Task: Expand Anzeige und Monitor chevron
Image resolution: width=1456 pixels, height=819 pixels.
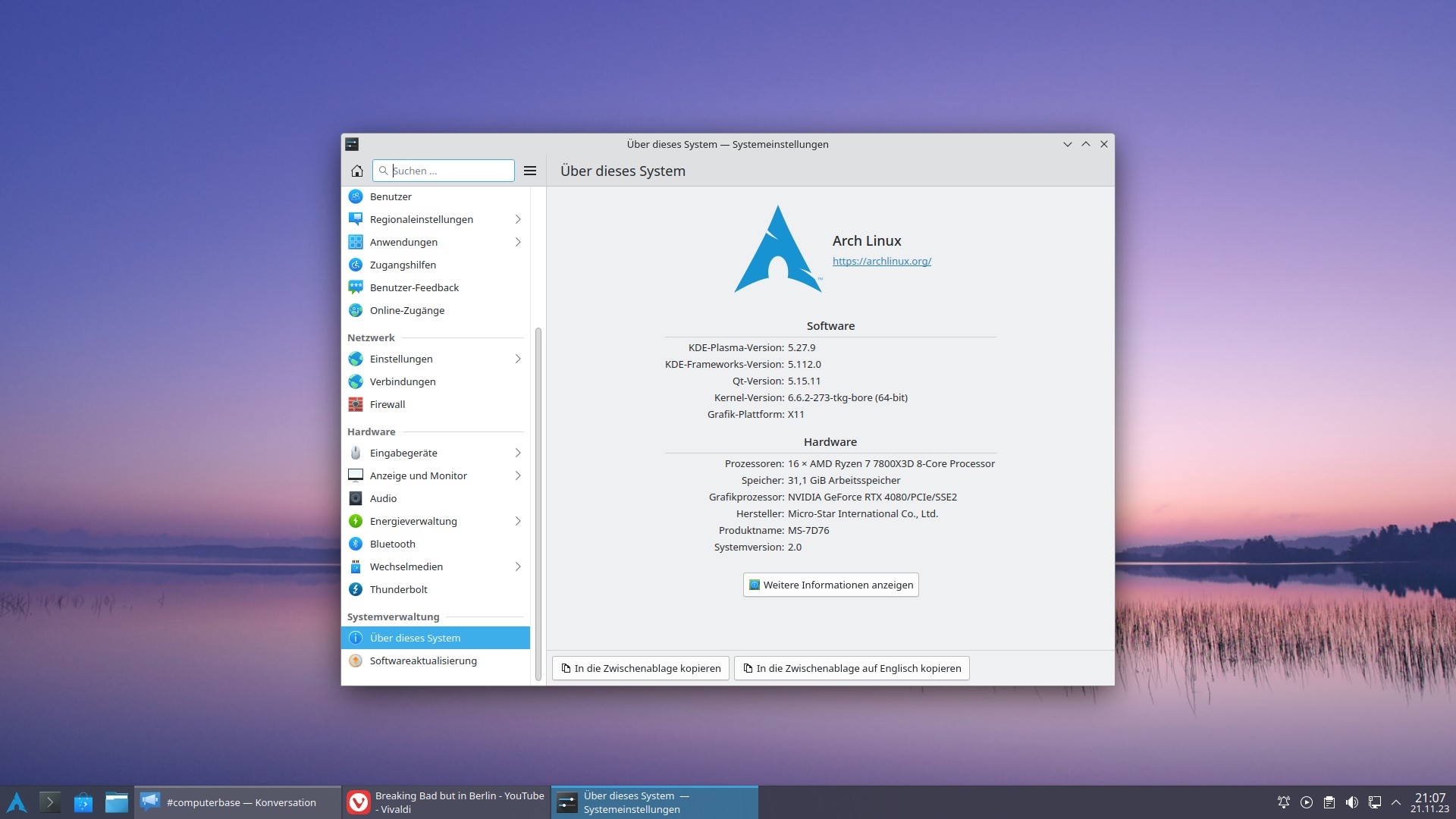Action: tap(518, 475)
